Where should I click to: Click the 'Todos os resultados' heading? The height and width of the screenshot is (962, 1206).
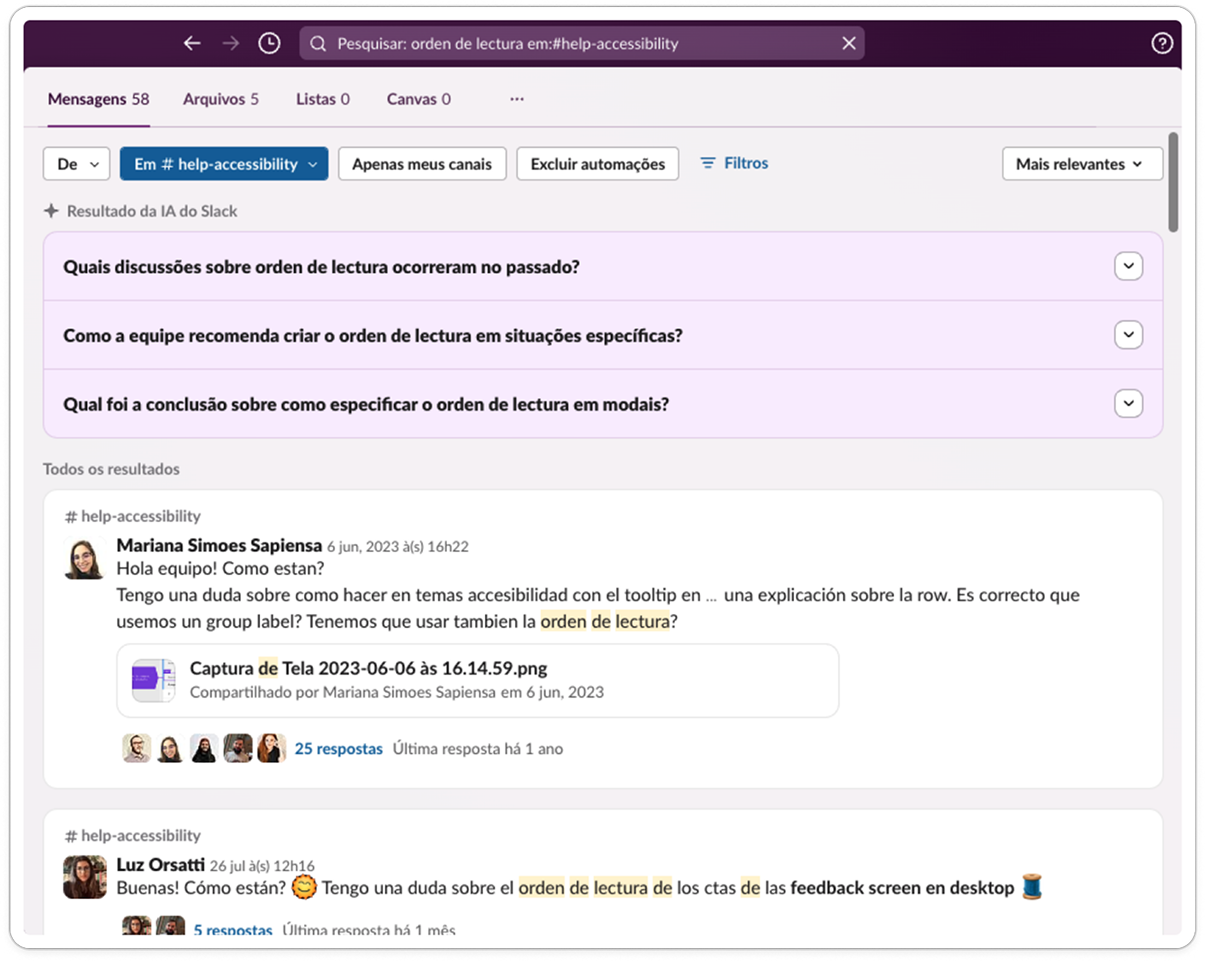tap(111, 469)
